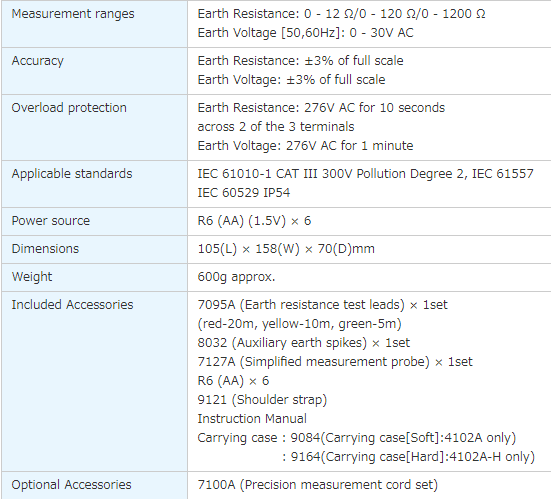The image size is (551, 499).
Task: Click the Earth Resistance range text
Action: [342, 14]
